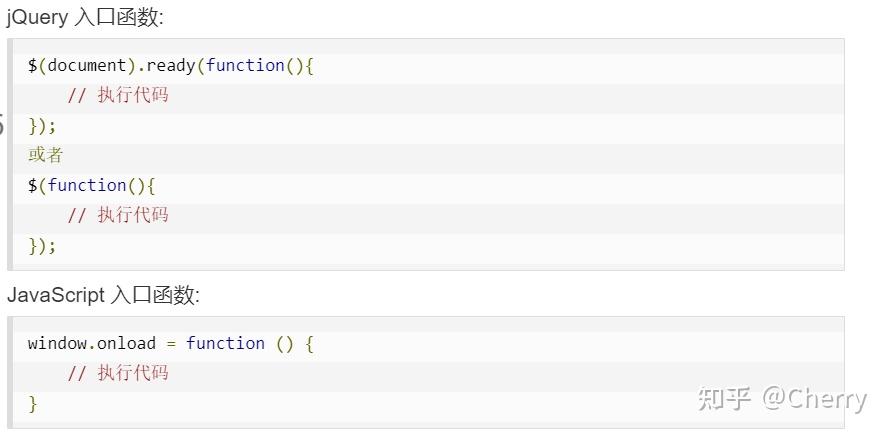The height and width of the screenshot is (439, 890).
Task: Click the dollar sign before "(document)"
Action: (x=33, y=65)
